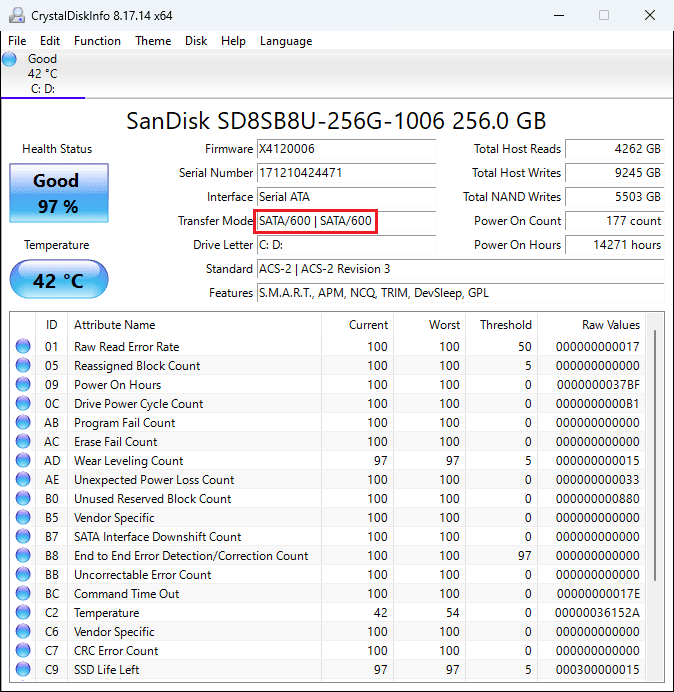
Task: Click status orb for Unexpected Power Loss Count
Action: coord(23,479)
